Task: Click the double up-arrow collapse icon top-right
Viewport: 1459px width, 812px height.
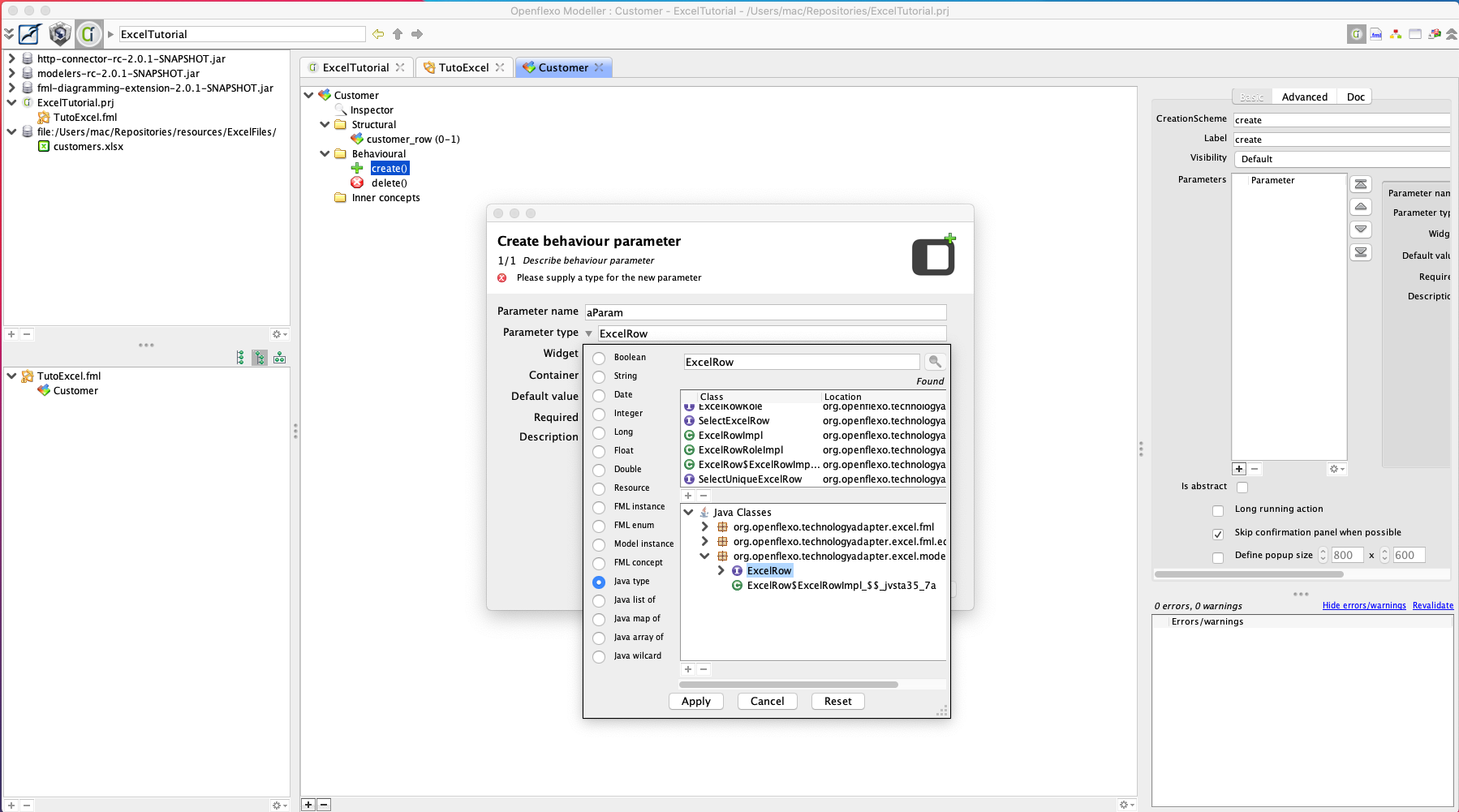Action: point(1452,34)
